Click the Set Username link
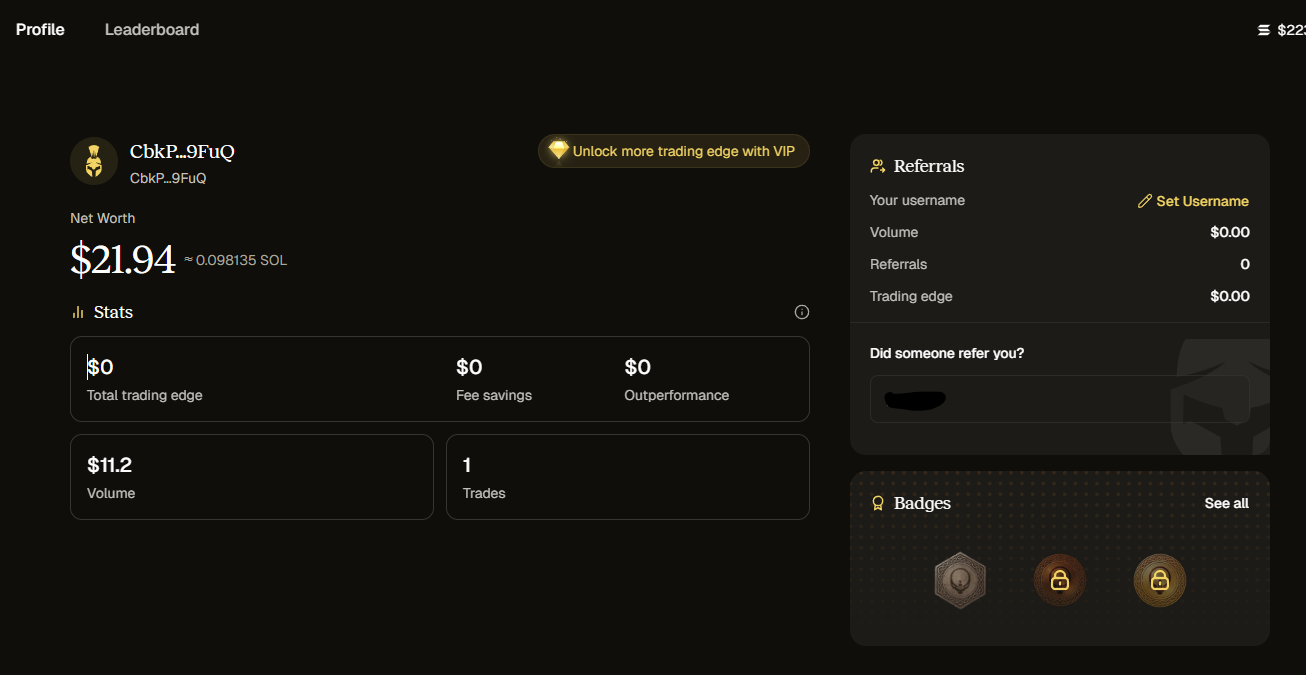 (1202, 201)
